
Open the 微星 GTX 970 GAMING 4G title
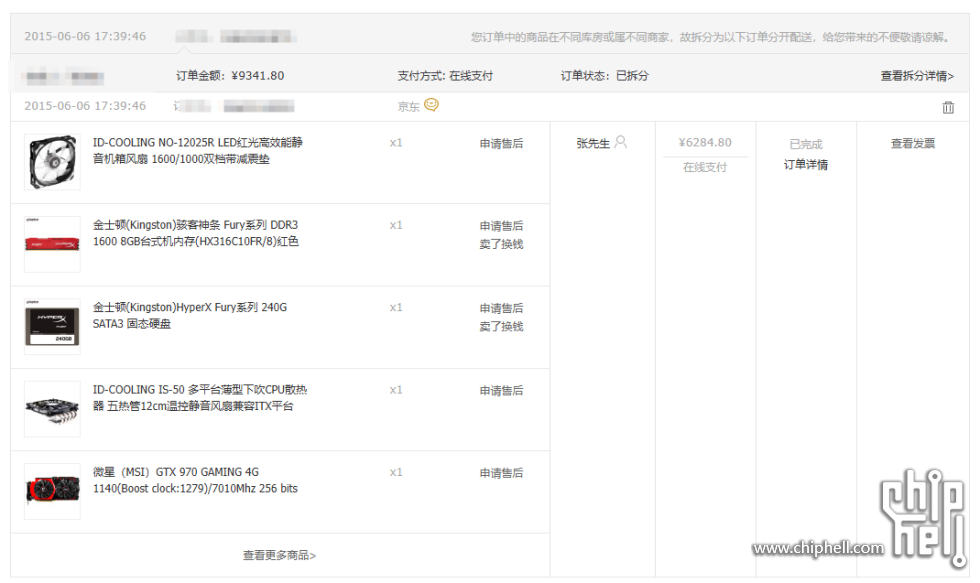tap(195, 480)
